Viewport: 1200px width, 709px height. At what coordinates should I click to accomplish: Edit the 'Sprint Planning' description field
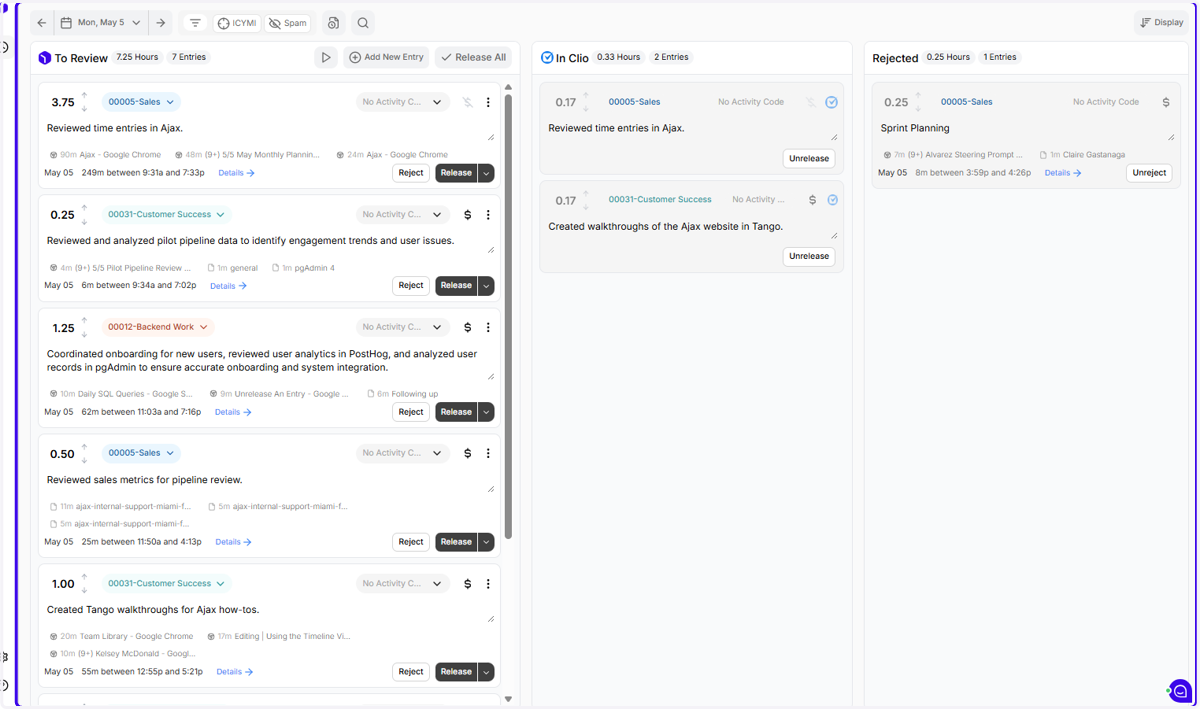pos(1026,129)
